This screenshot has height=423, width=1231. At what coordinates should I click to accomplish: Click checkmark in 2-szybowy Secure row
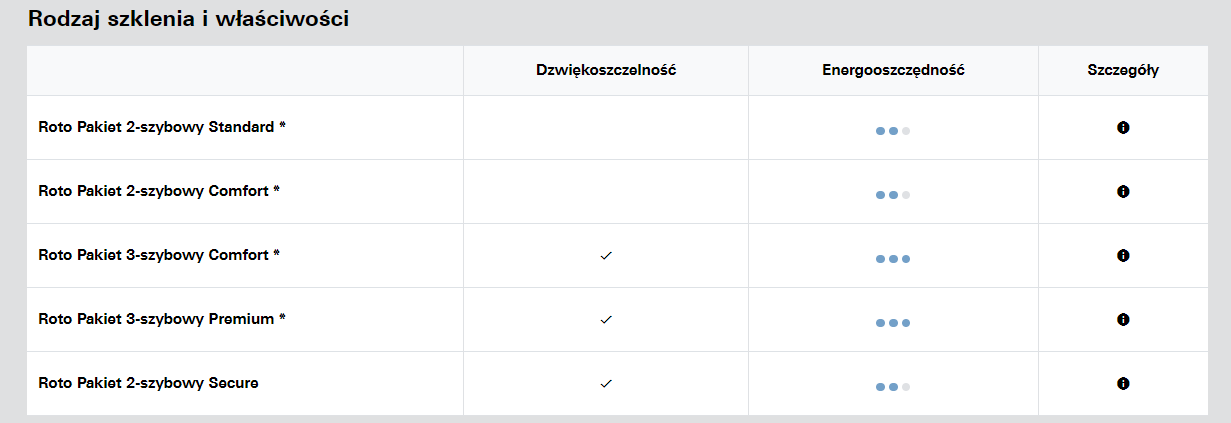coord(605,383)
